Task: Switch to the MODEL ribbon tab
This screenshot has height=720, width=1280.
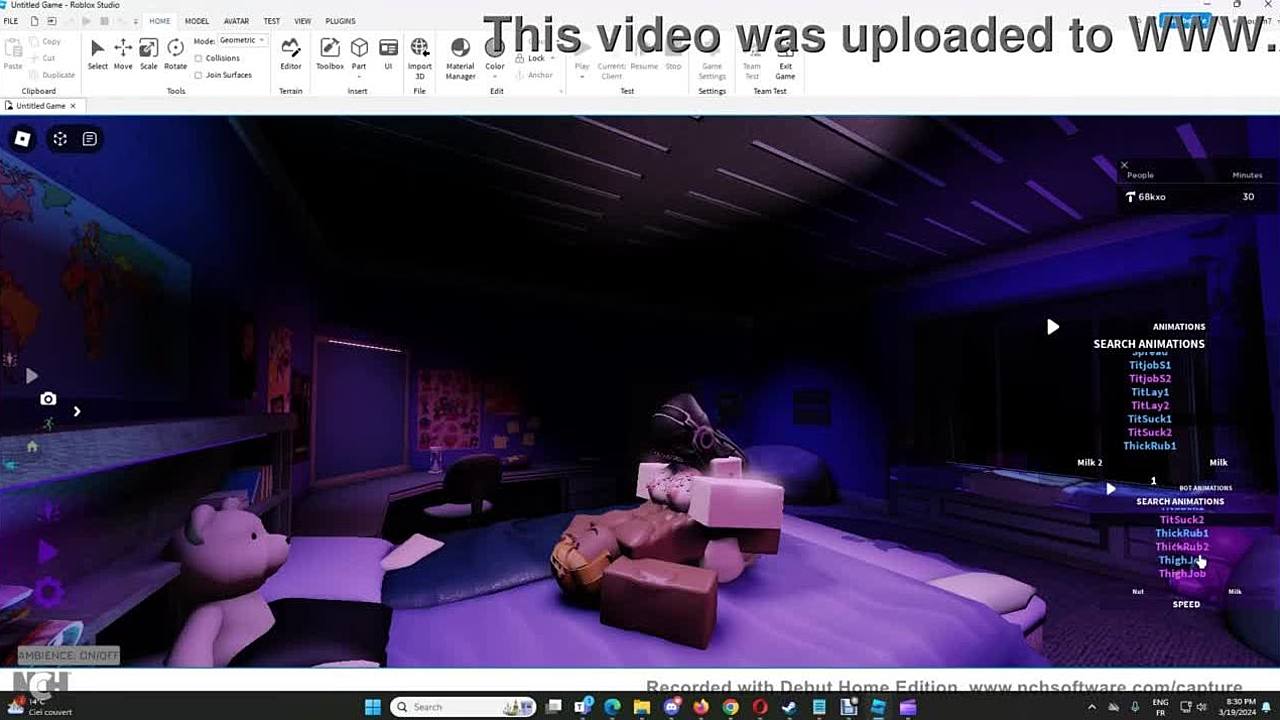Action: click(197, 21)
